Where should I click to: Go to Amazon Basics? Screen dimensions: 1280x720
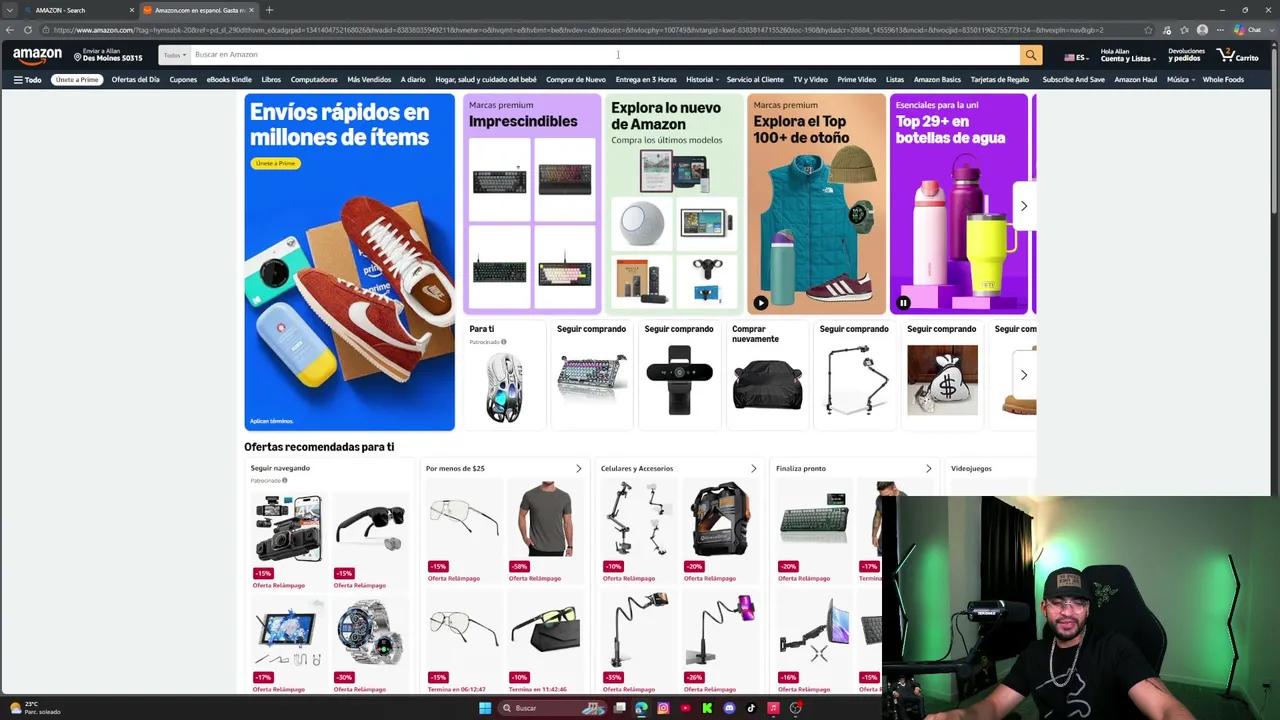937,80
